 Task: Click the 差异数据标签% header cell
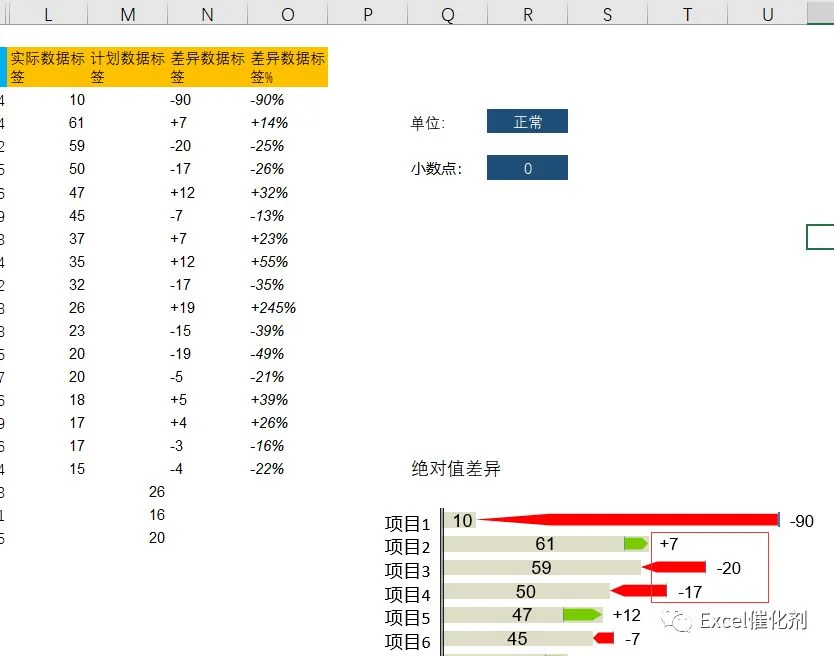288,67
